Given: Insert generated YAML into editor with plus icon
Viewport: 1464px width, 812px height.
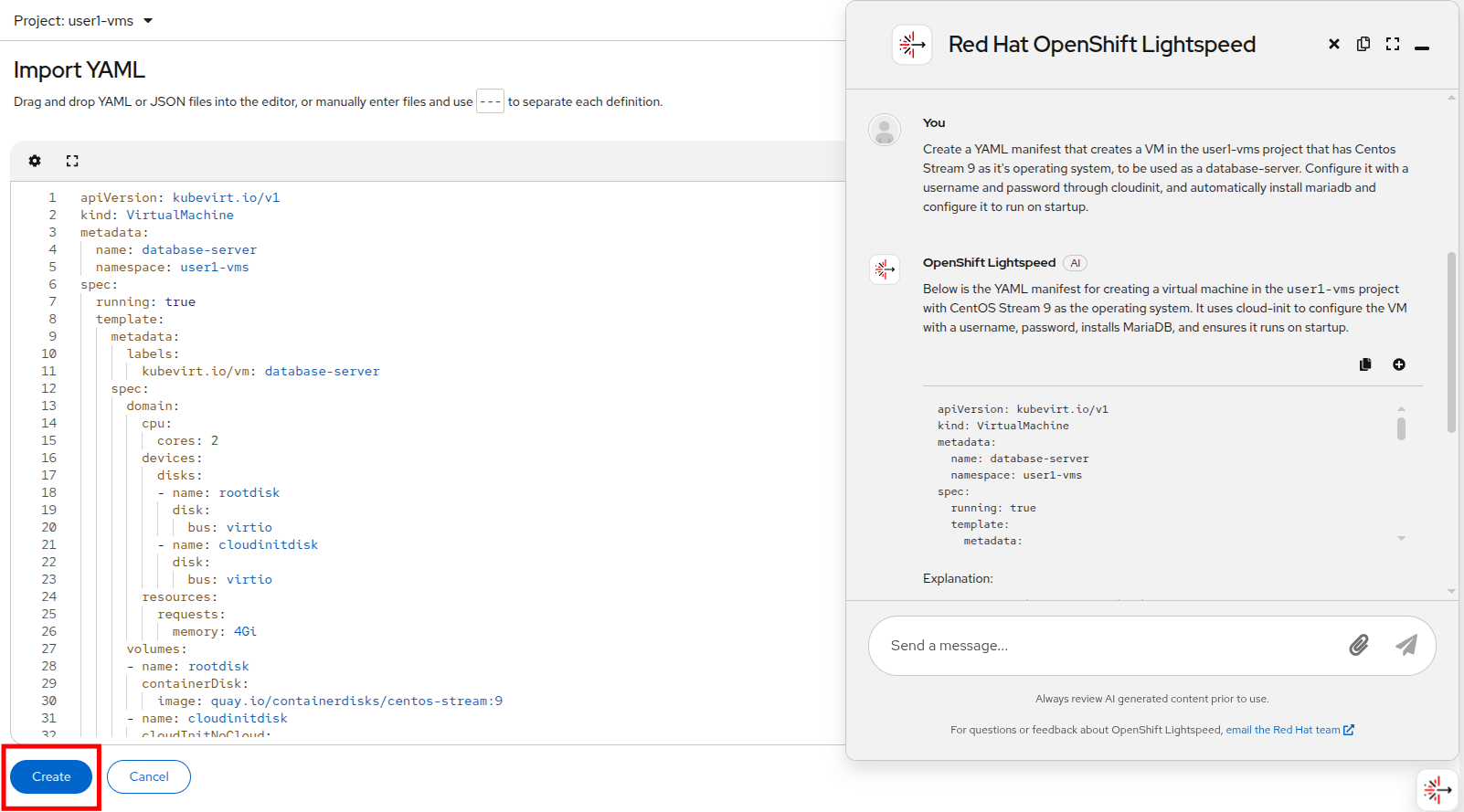Looking at the screenshot, I should tap(1399, 364).
